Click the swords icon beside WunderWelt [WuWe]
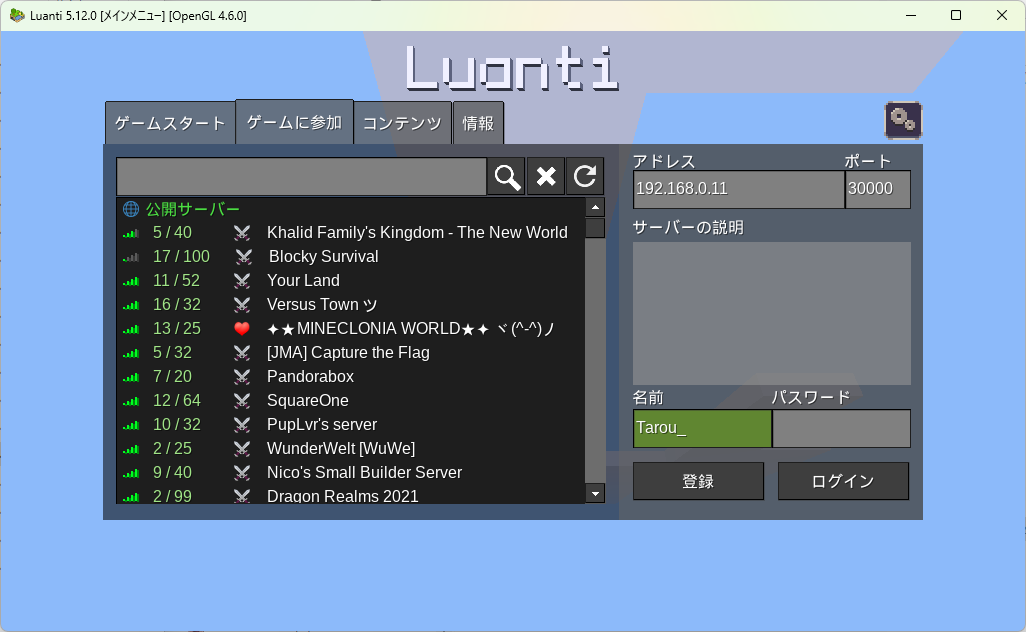 (x=242, y=449)
